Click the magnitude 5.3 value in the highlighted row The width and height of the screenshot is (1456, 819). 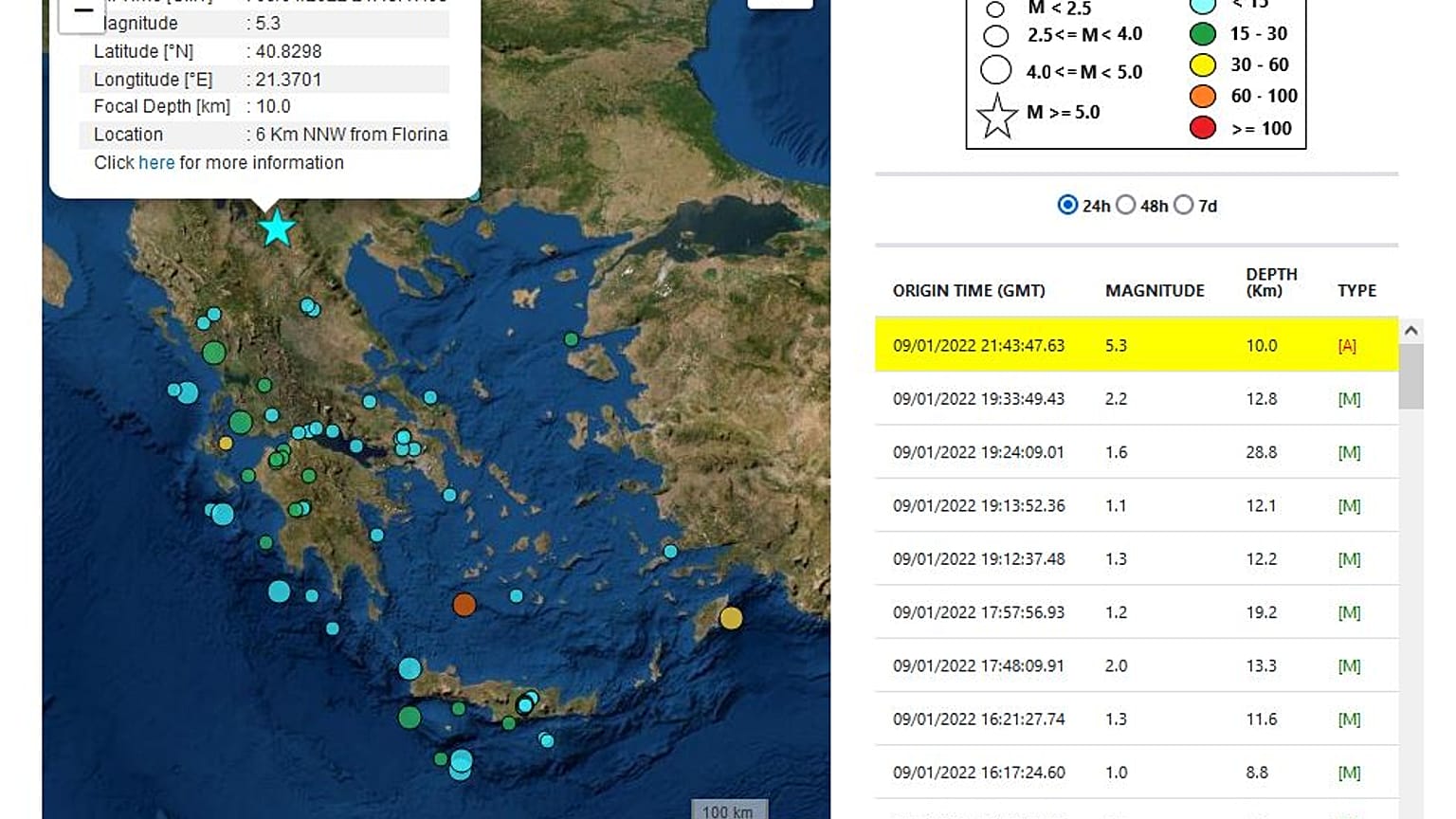(x=1116, y=346)
